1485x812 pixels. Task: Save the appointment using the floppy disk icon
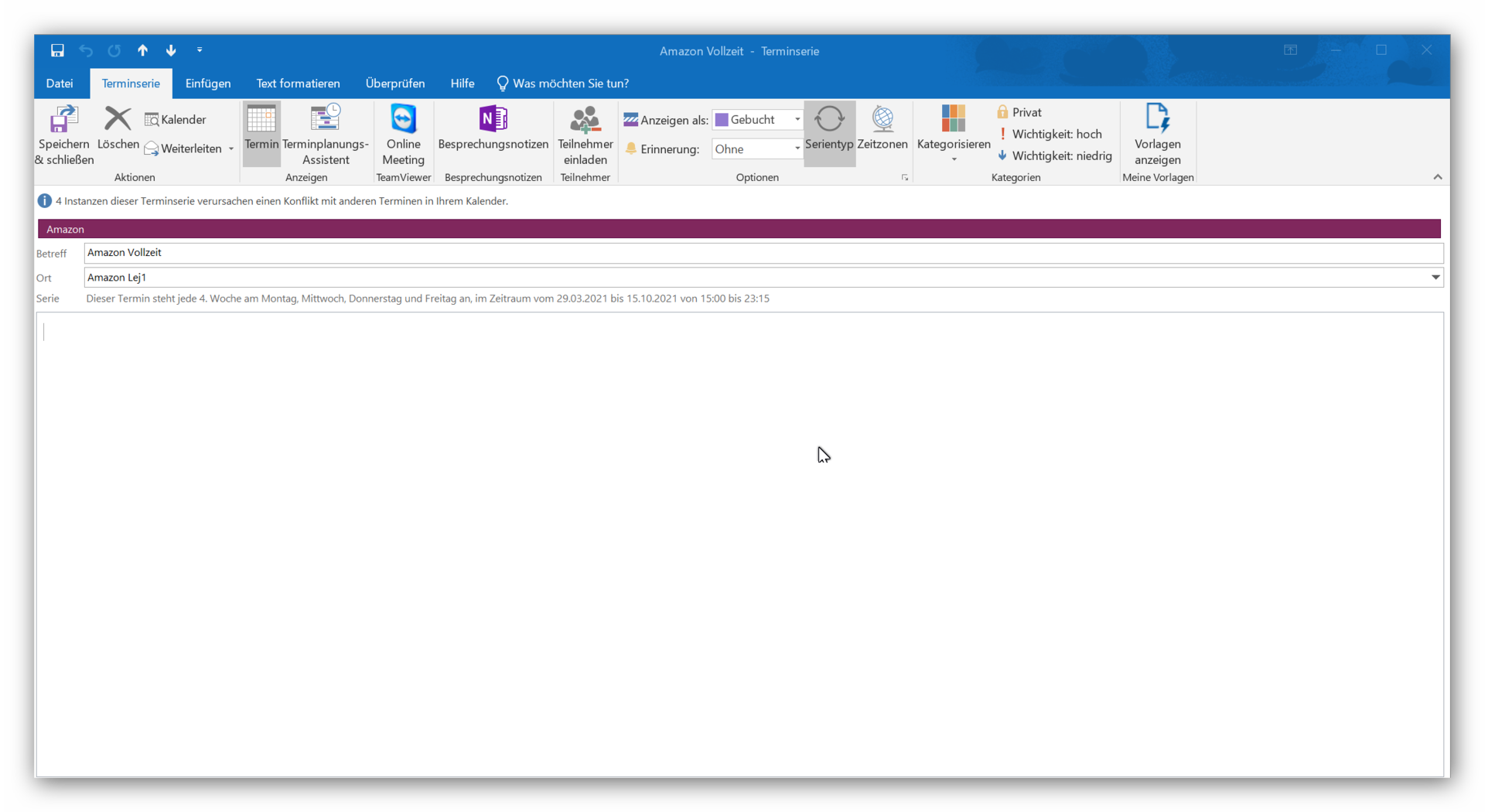(57, 50)
